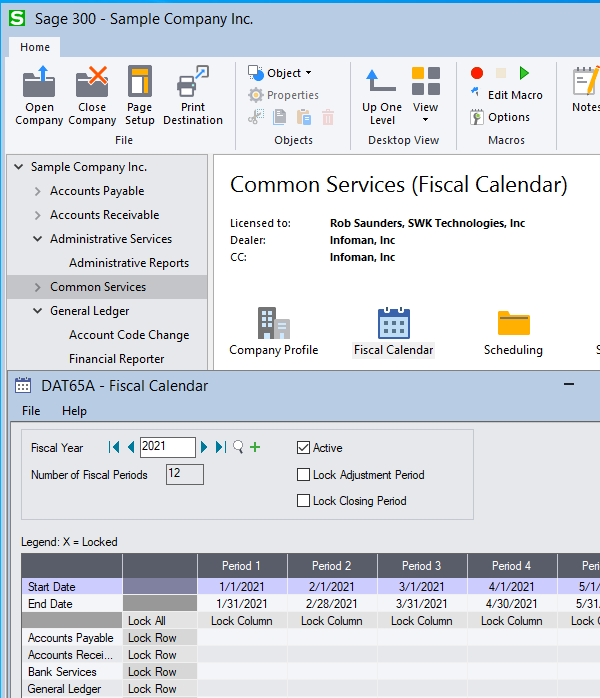Expand the Common Services tree node
Viewport: 600px width, 698px height.
pos(38,287)
